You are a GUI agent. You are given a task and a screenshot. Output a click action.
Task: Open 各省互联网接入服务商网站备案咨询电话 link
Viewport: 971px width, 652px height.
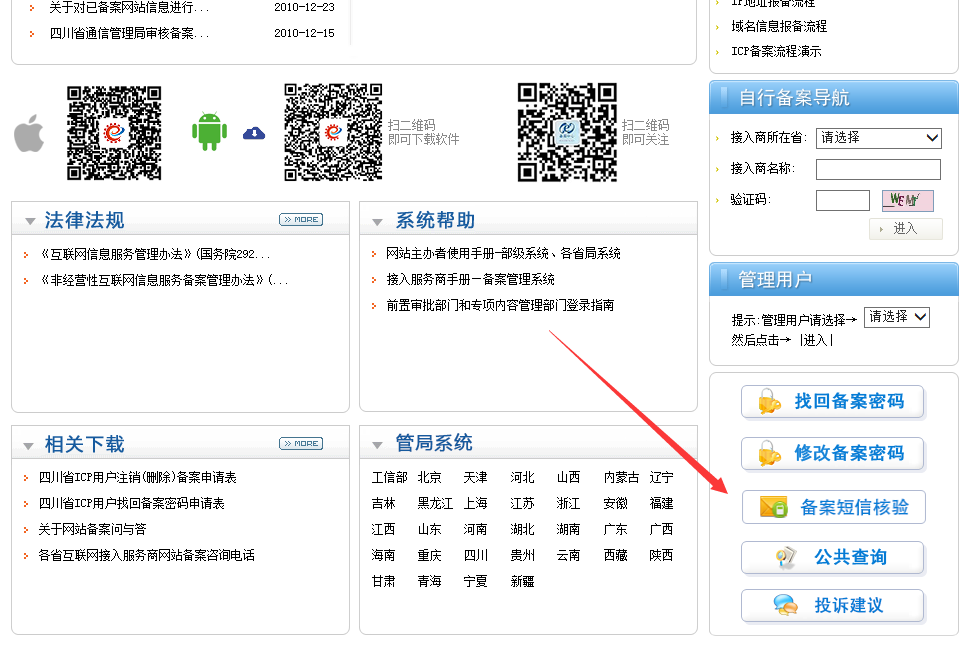(x=147, y=555)
